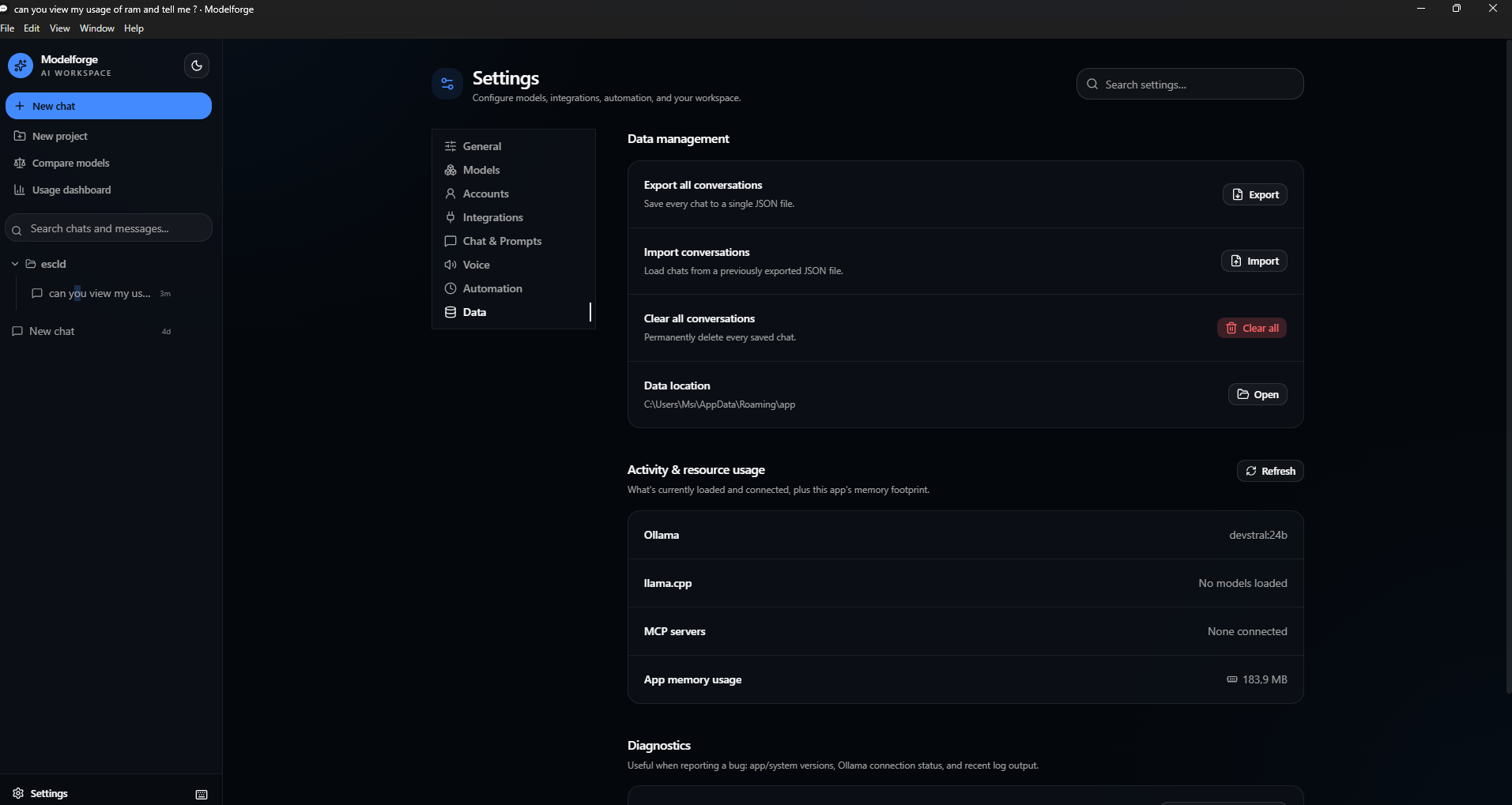This screenshot has height=805, width=1512.
Task: Click the Accounts person icon
Action: tap(451, 194)
